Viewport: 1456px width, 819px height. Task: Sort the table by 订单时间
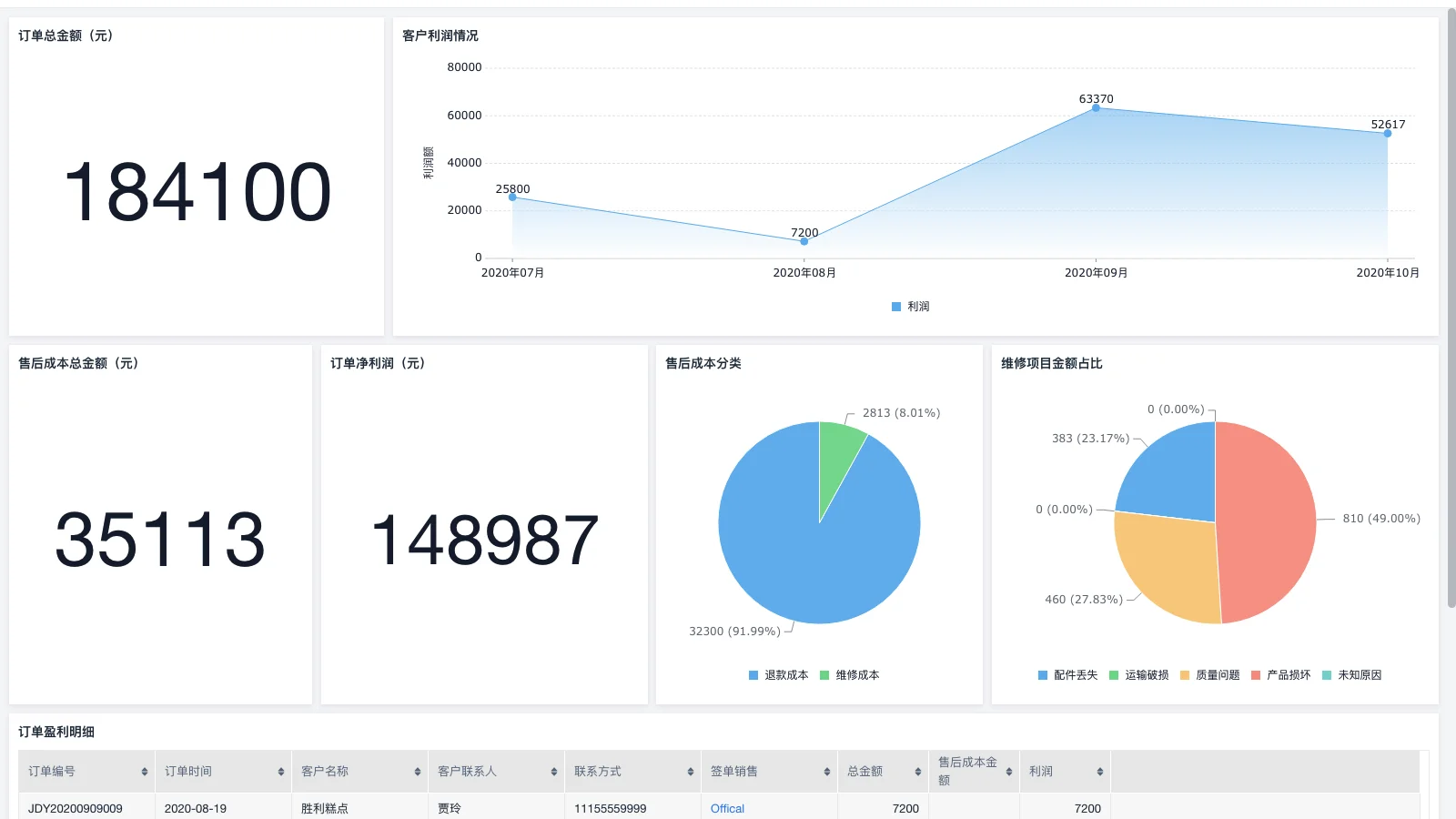[280, 771]
